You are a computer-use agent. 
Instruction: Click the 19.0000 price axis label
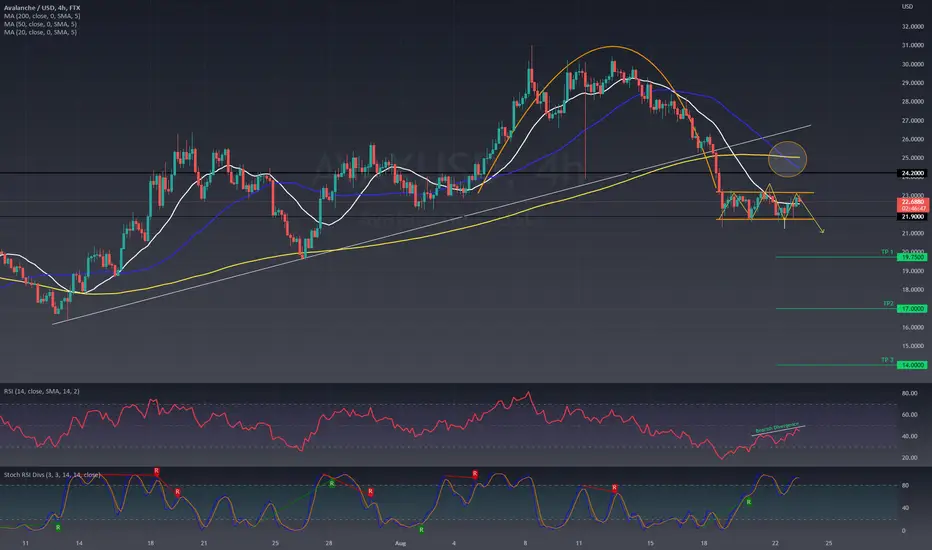click(913, 271)
